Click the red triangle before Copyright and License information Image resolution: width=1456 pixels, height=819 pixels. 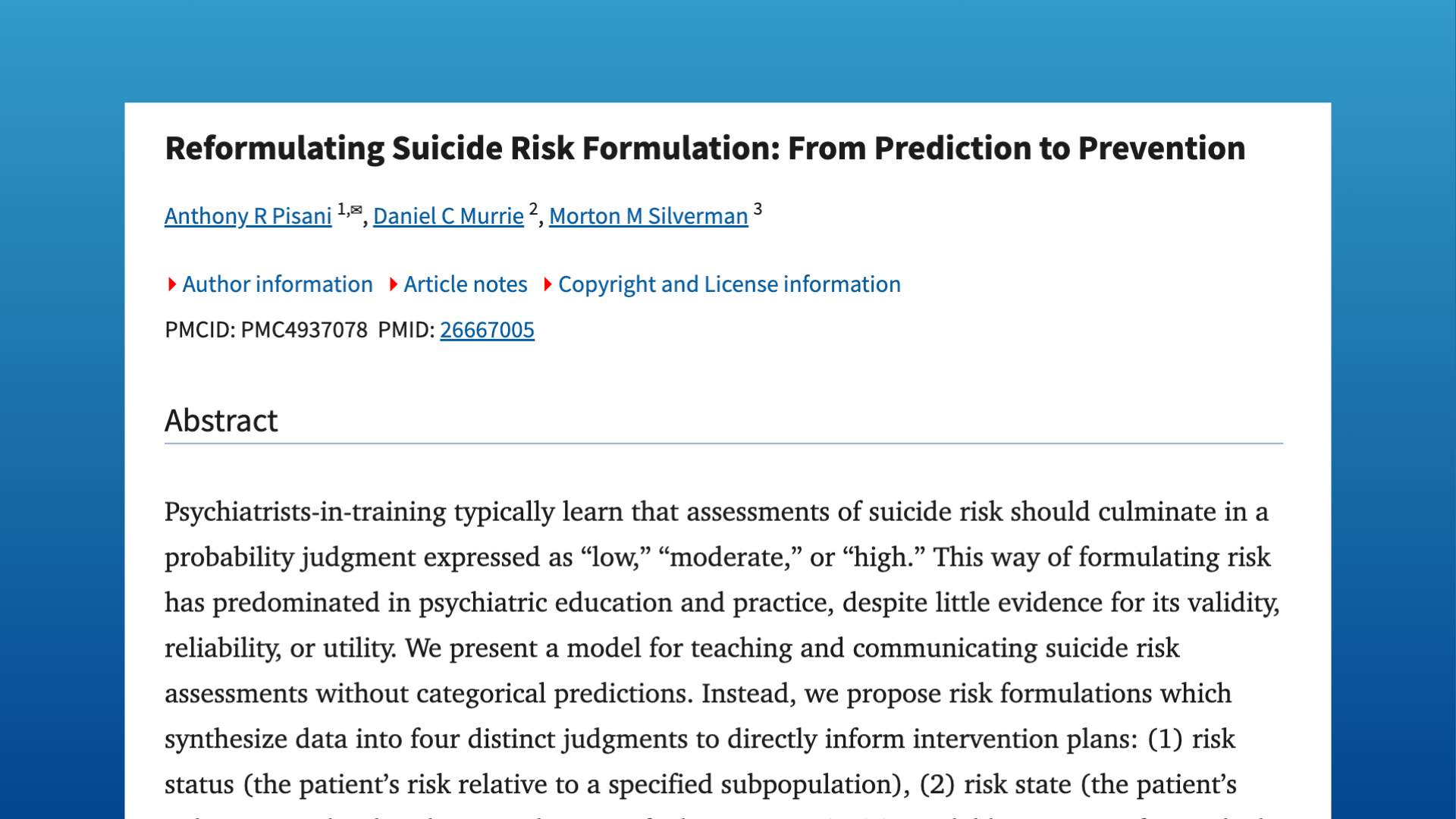[549, 284]
